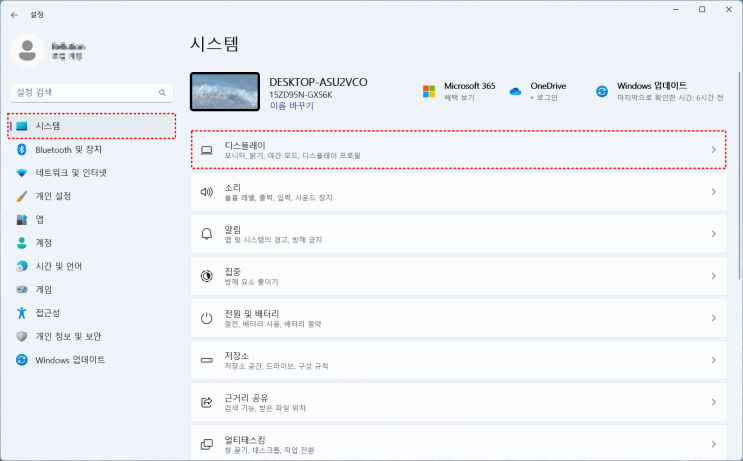Open Microsoft 365 혜택 보기
The height and width of the screenshot is (461, 743).
click(x=459, y=98)
